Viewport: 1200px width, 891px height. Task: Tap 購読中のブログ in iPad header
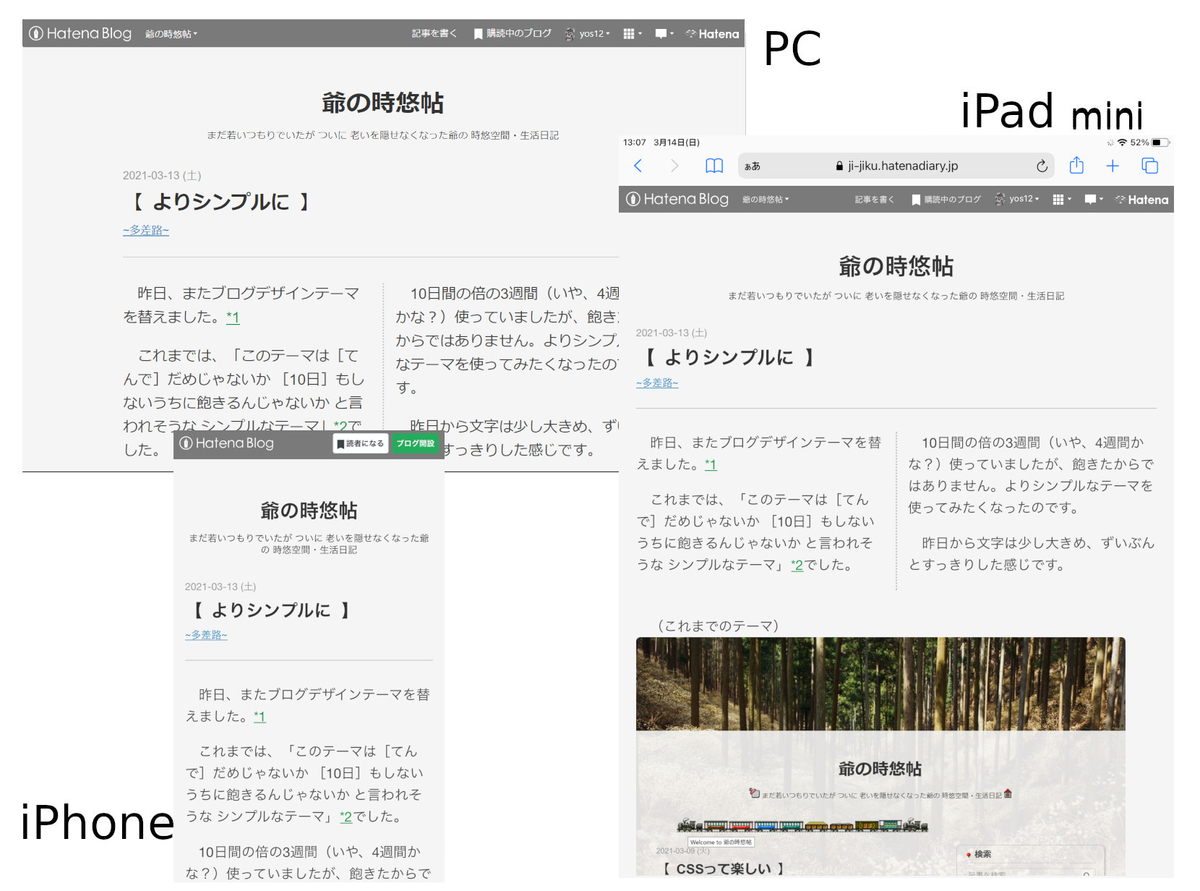[946, 200]
